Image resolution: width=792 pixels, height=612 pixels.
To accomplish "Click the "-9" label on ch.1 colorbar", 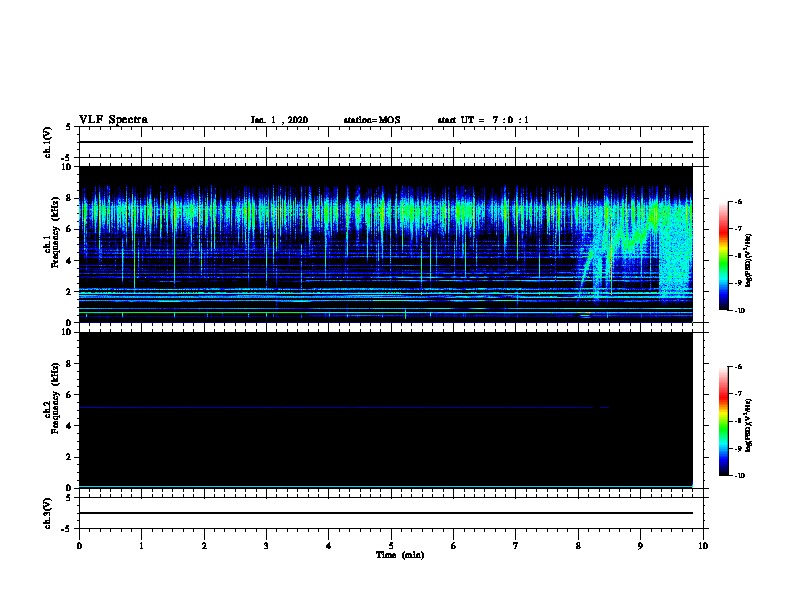I will click(737, 283).
